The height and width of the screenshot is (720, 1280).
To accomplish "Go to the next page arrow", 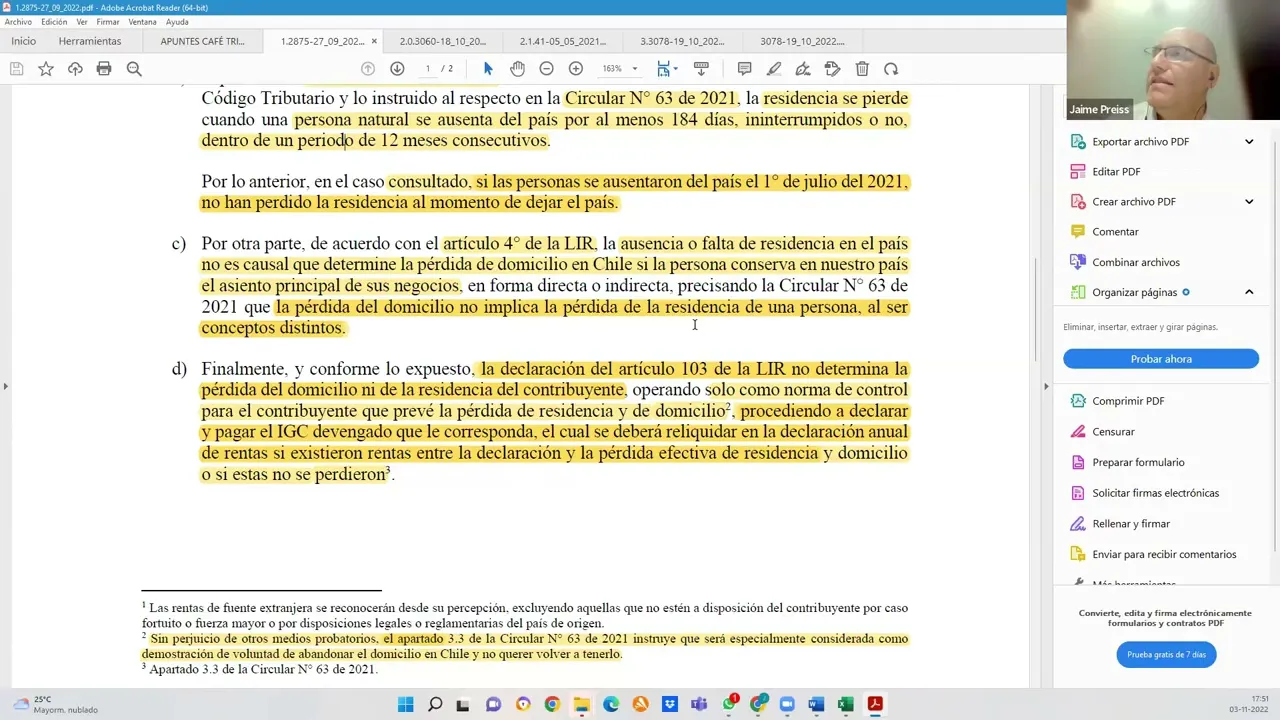I will [397, 68].
